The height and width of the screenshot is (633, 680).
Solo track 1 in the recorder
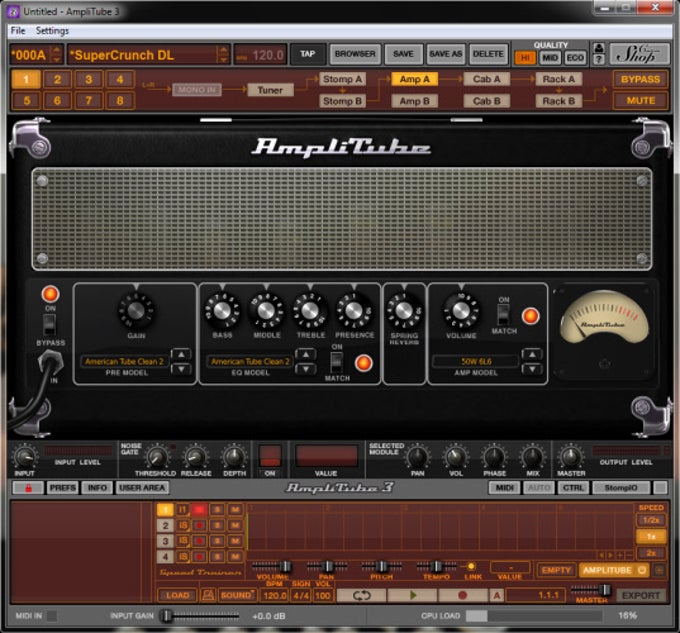click(217, 509)
